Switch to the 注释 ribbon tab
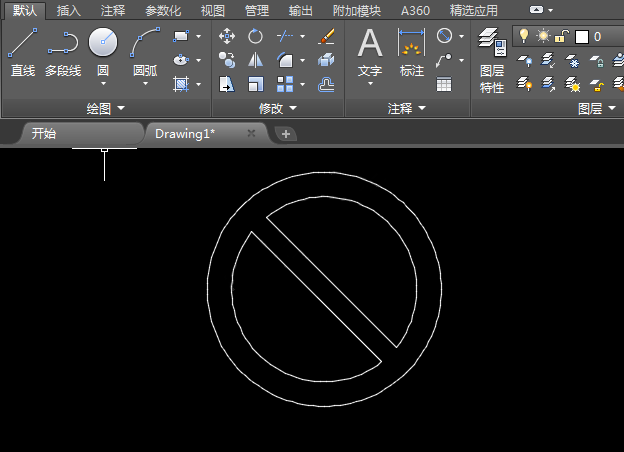 tap(113, 10)
